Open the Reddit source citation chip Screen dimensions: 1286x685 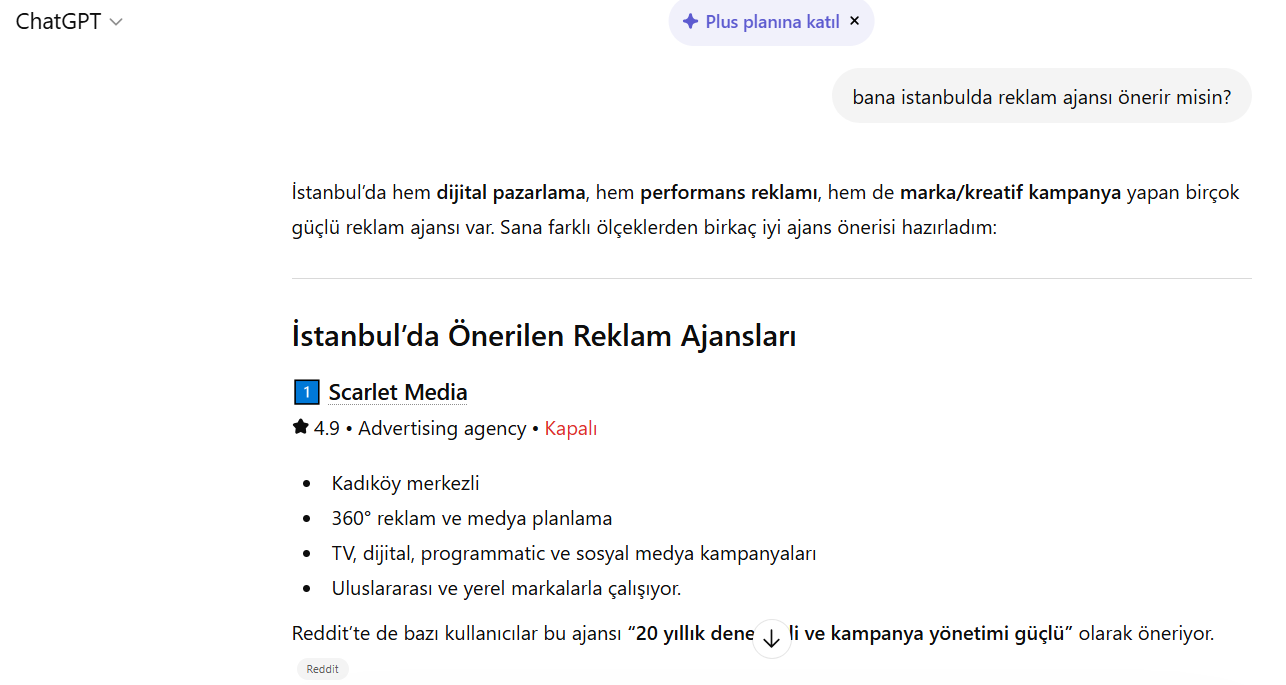[323, 669]
